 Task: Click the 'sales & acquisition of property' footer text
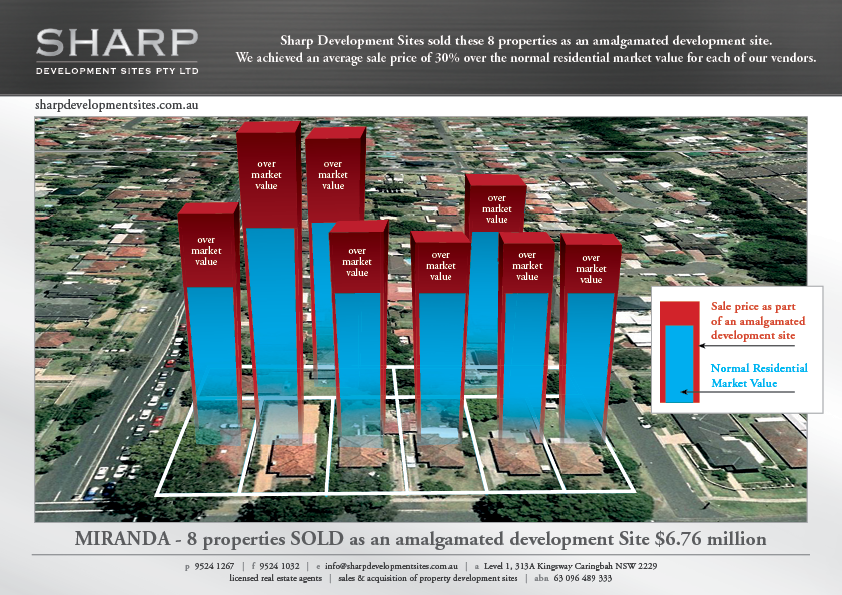[427, 578]
